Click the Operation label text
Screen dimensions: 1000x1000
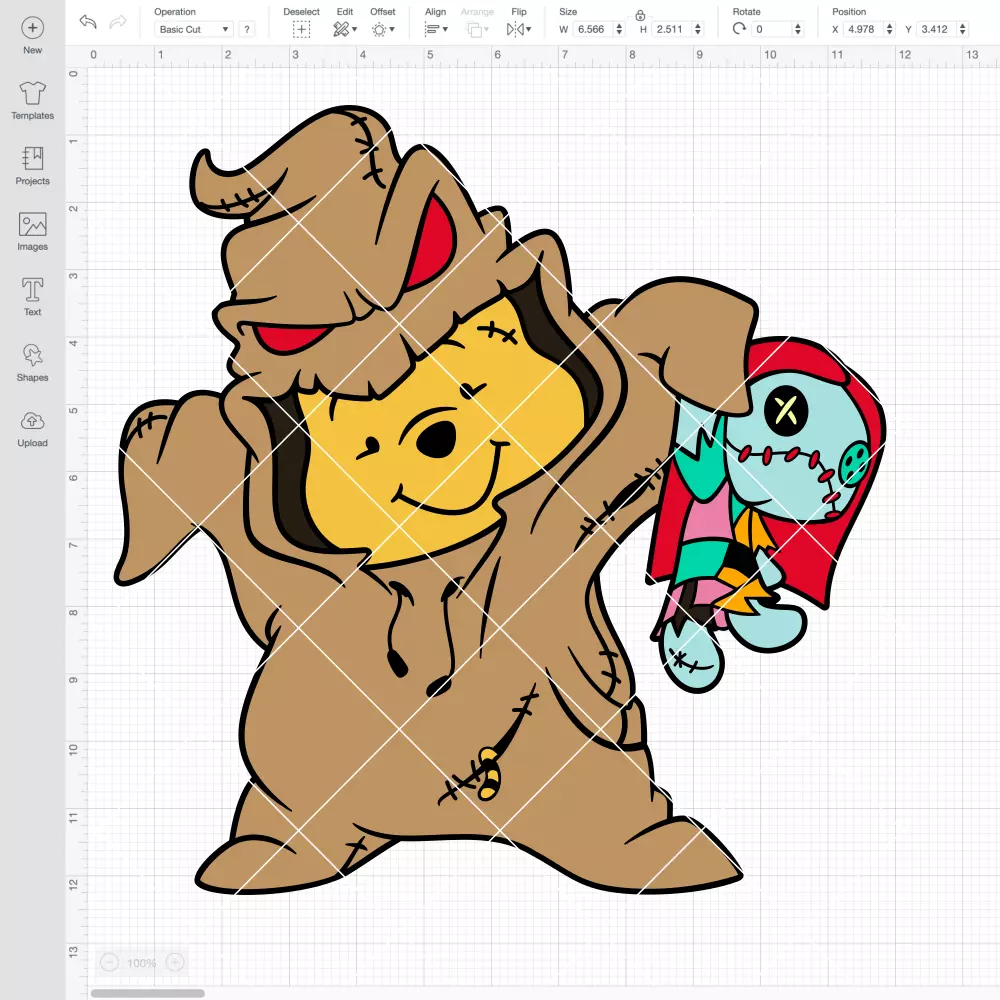pyautogui.click(x=175, y=11)
